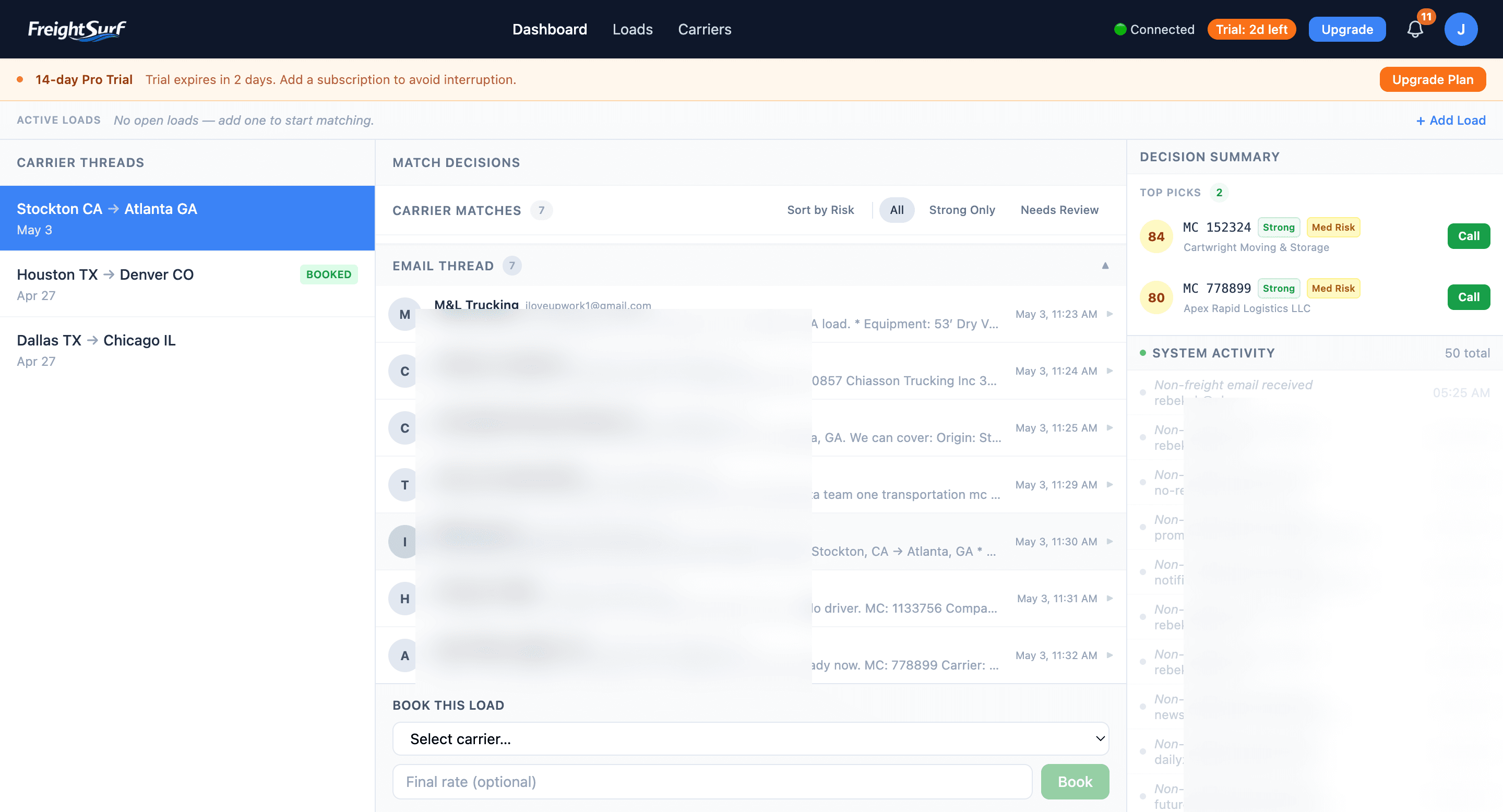Open the Select carrier dropdown
Image resolution: width=1503 pixels, height=812 pixels.
tap(750, 738)
